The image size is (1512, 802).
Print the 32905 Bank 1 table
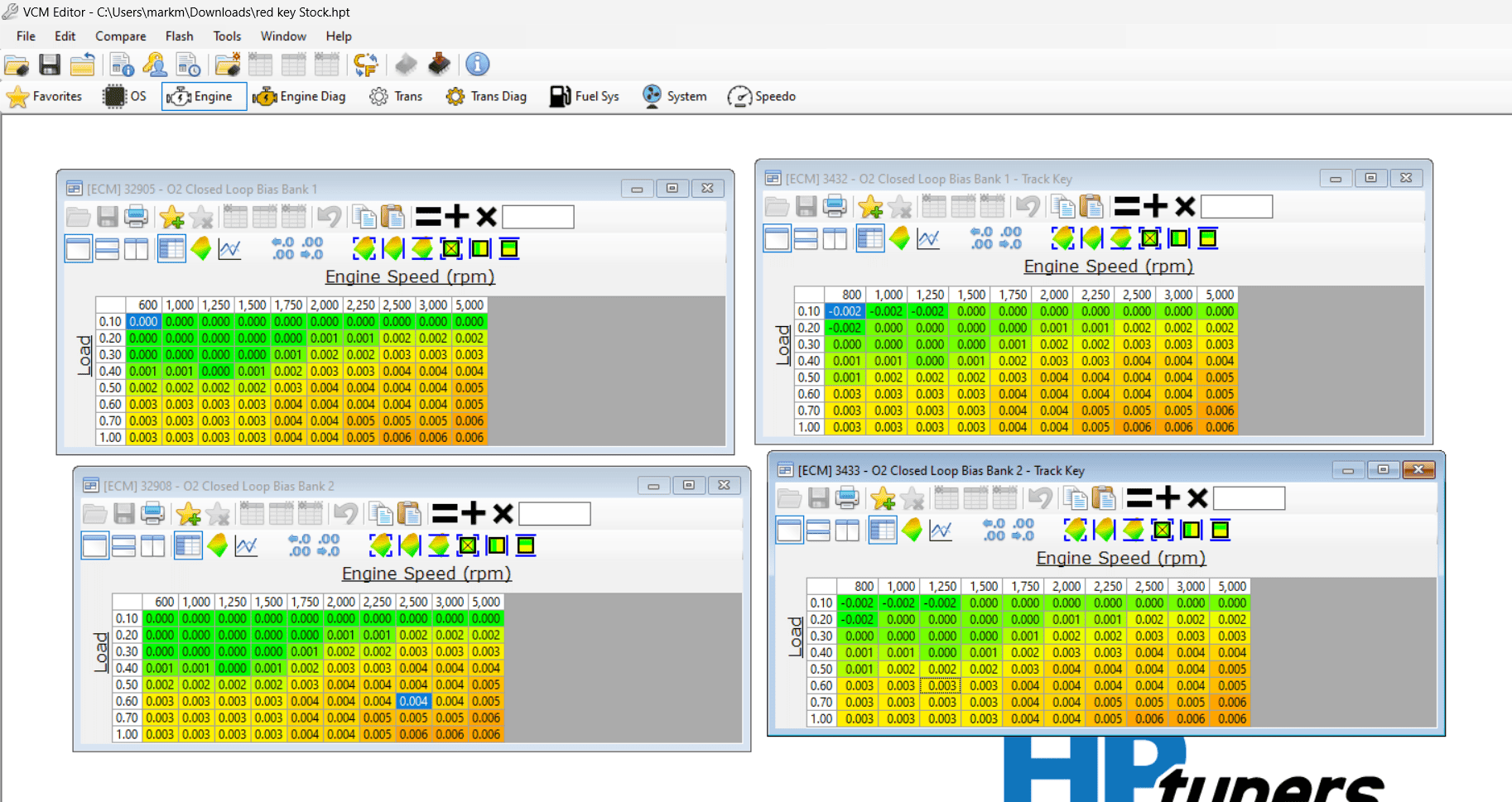(x=136, y=217)
